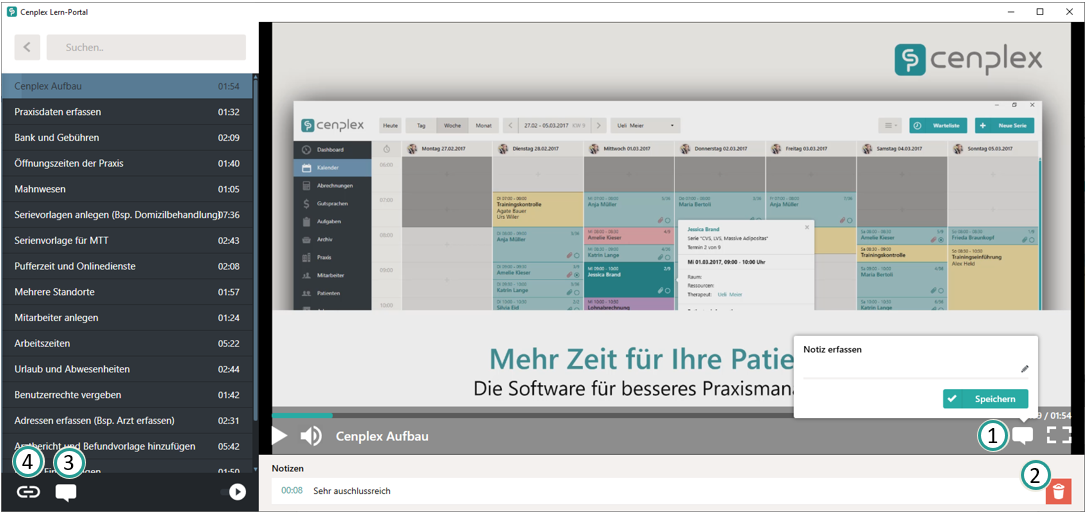The width and height of the screenshot is (1086, 514).
Task: Toggle the autoplay switch
Action: (234, 493)
